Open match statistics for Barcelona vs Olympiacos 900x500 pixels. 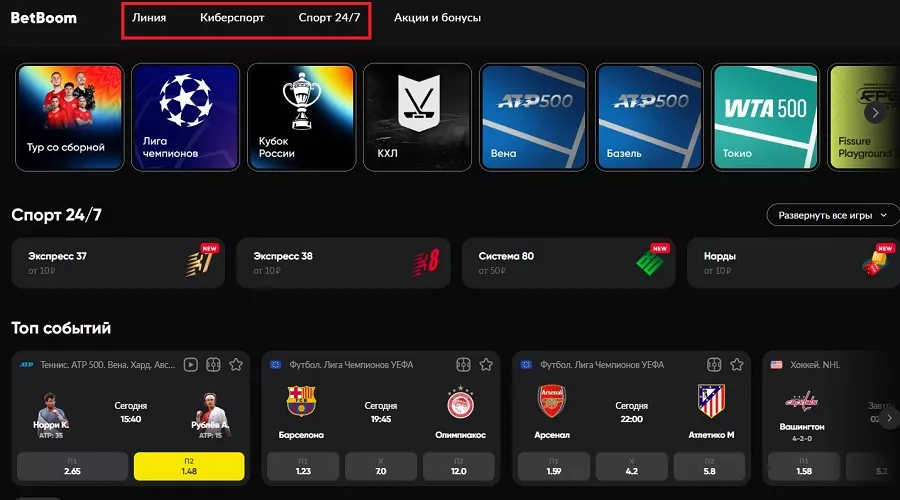pyautogui.click(x=463, y=365)
